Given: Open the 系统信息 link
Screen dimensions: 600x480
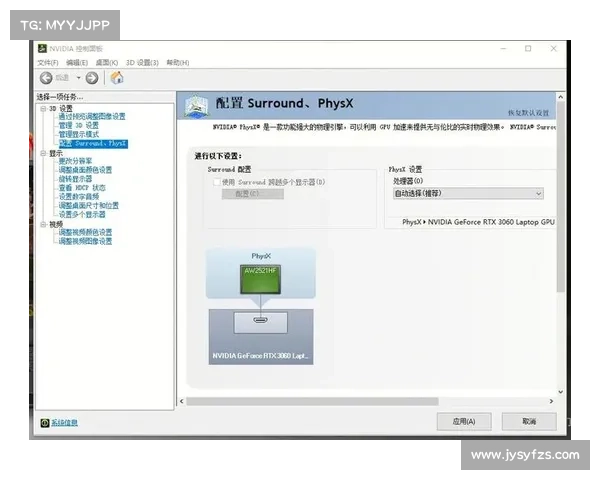Looking at the screenshot, I should pyautogui.click(x=64, y=423).
